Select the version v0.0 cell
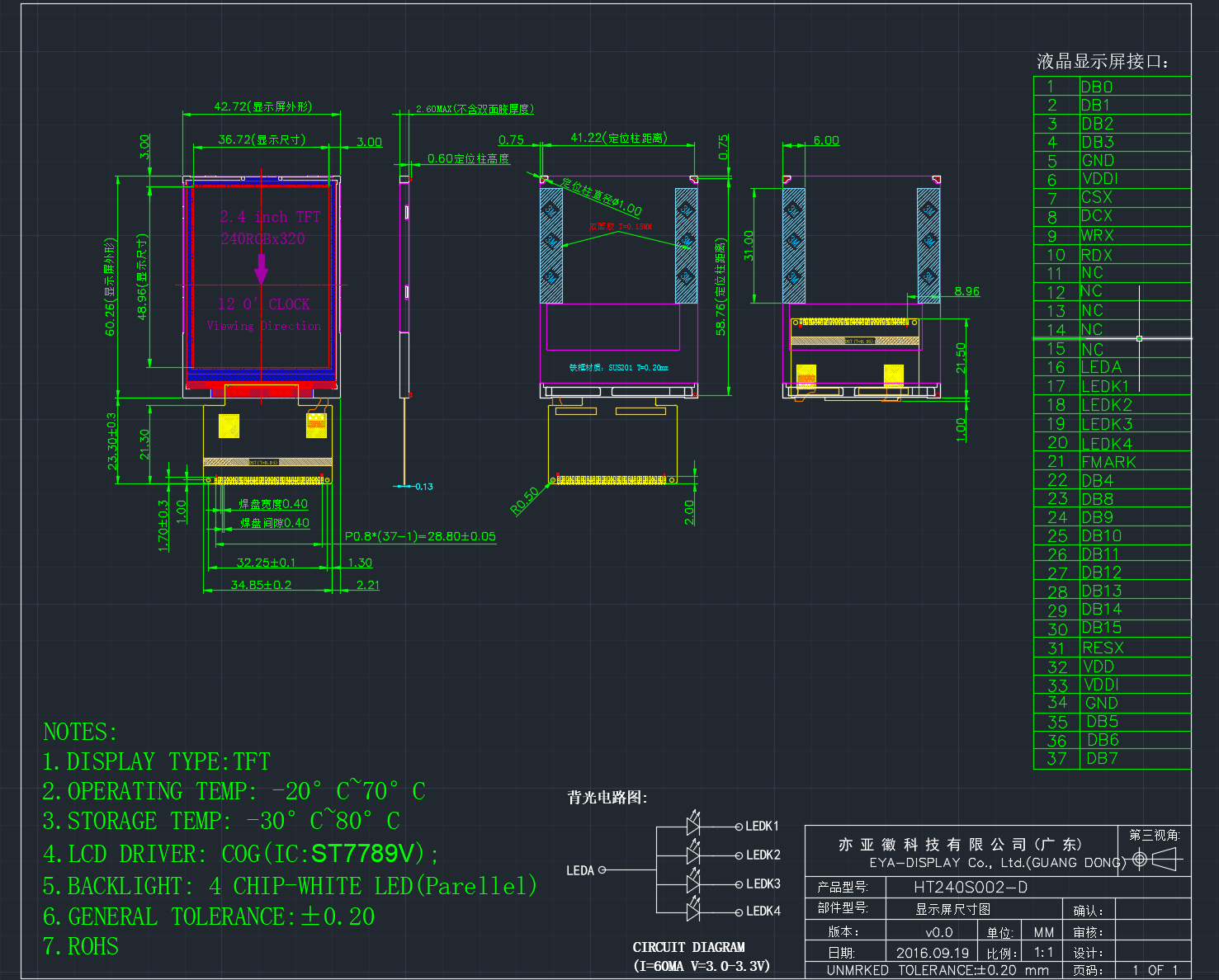 [939, 932]
